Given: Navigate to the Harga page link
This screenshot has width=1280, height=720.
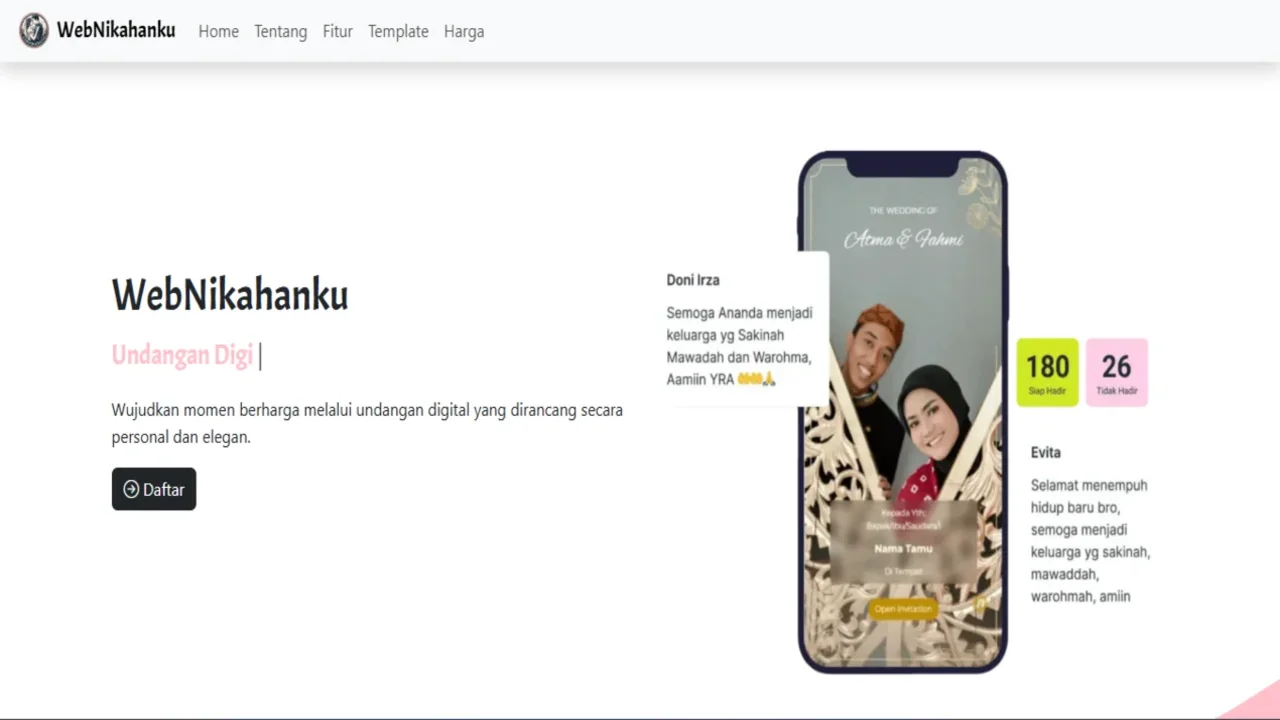Looking at the screenshot, I should tap(464, 31).
